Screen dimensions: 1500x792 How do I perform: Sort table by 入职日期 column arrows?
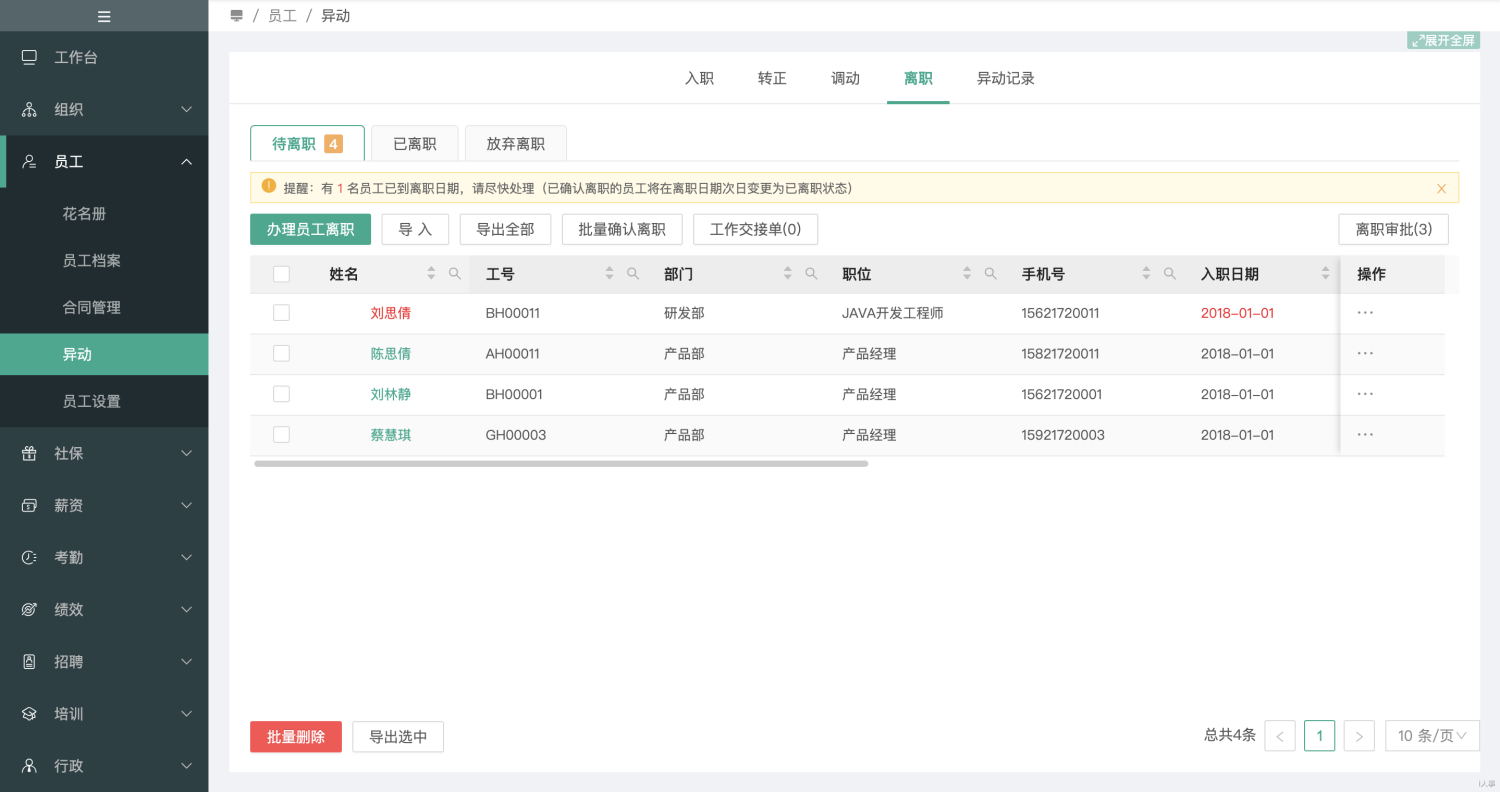(x=1326, y=273)
